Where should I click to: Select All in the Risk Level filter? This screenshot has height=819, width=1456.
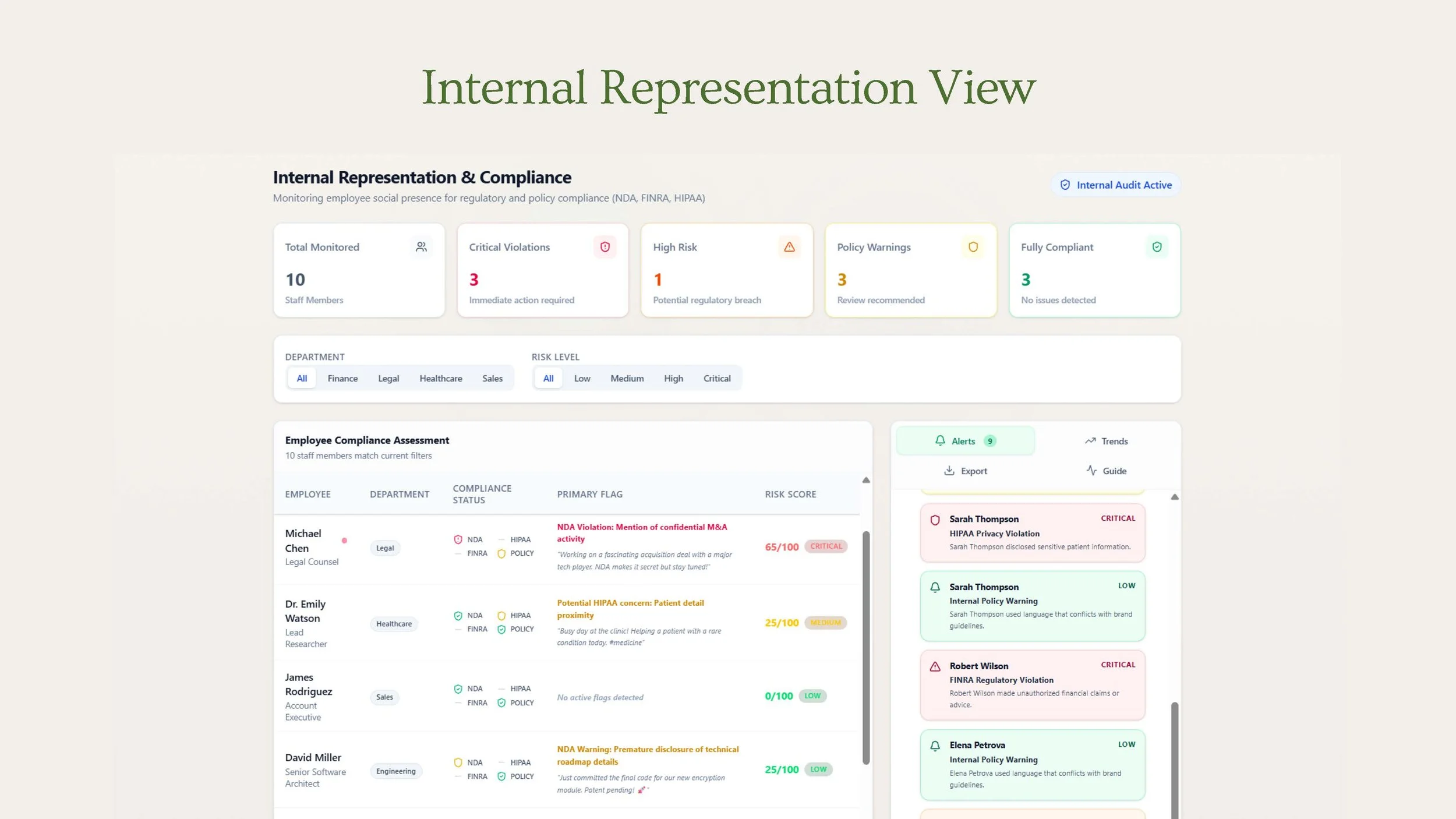coord(548,378)
